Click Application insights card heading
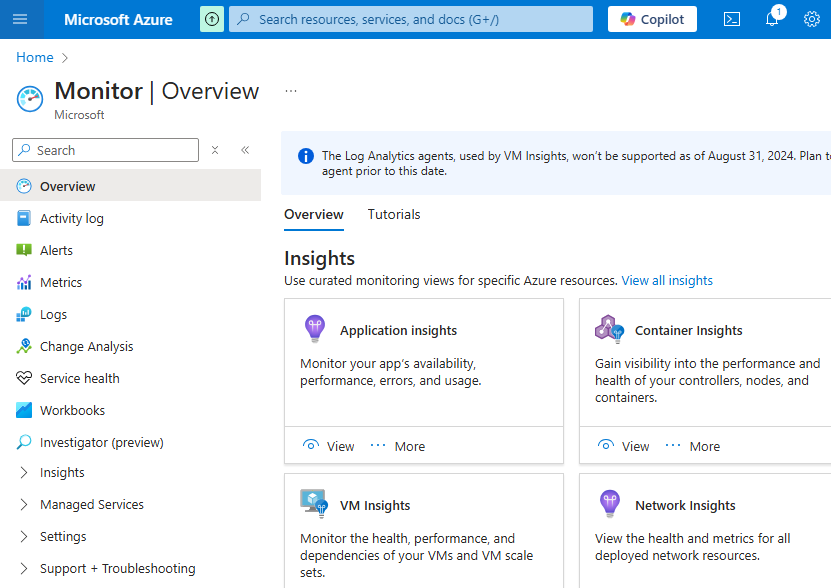Viewport: 831px width, 588px height. coord(398,330)
